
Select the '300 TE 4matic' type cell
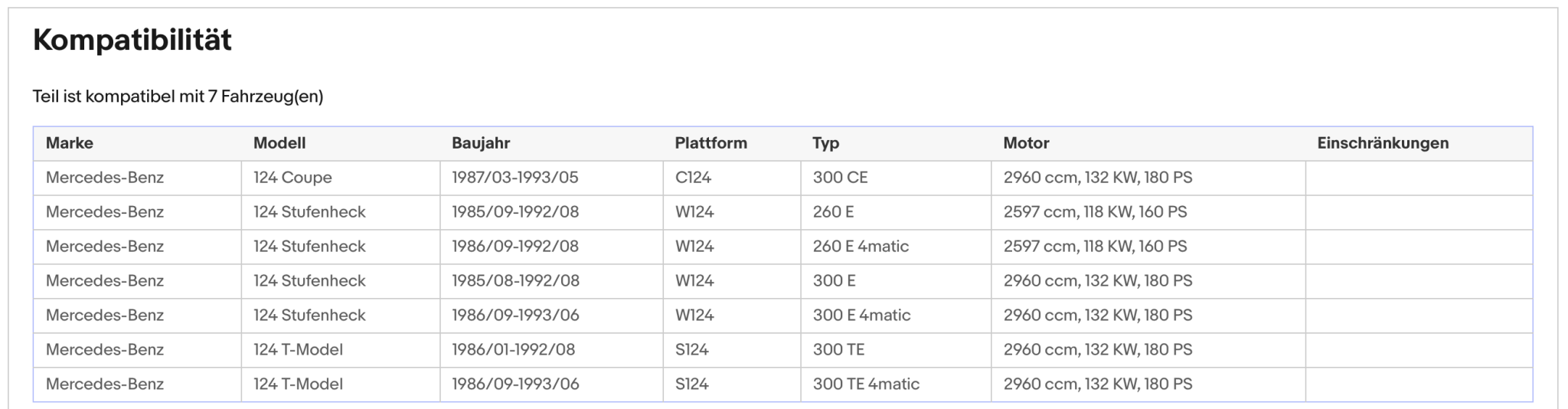(896, 384)
